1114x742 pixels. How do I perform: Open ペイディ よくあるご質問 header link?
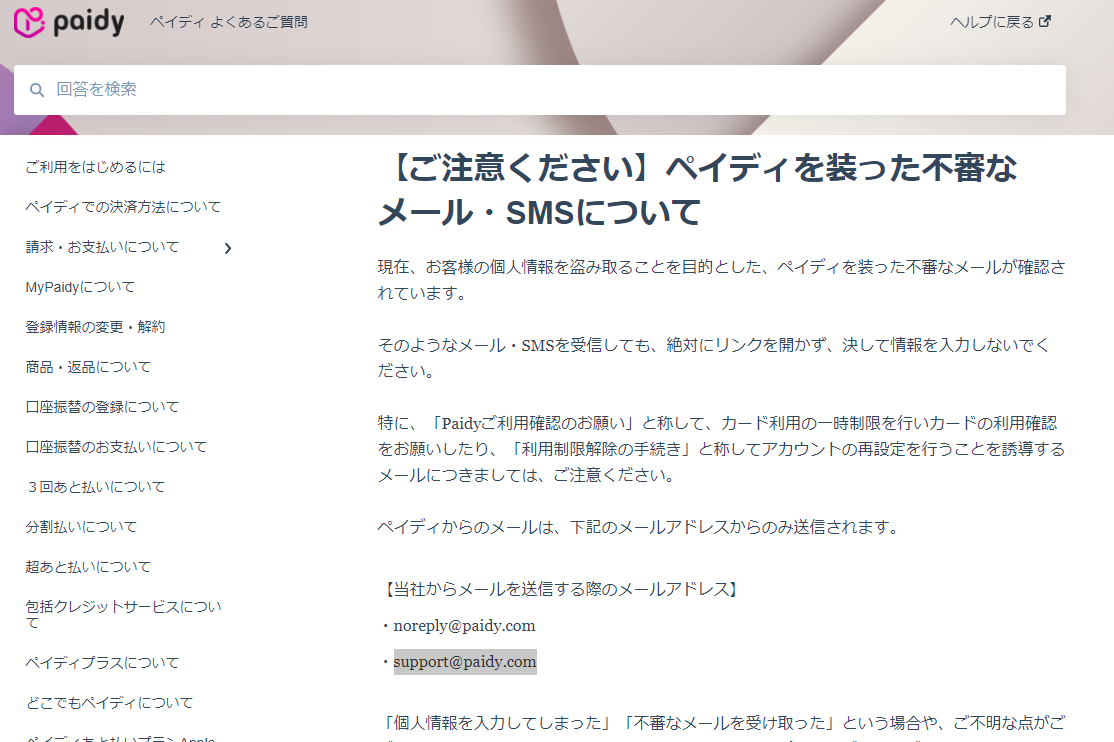tap(229, 22)
